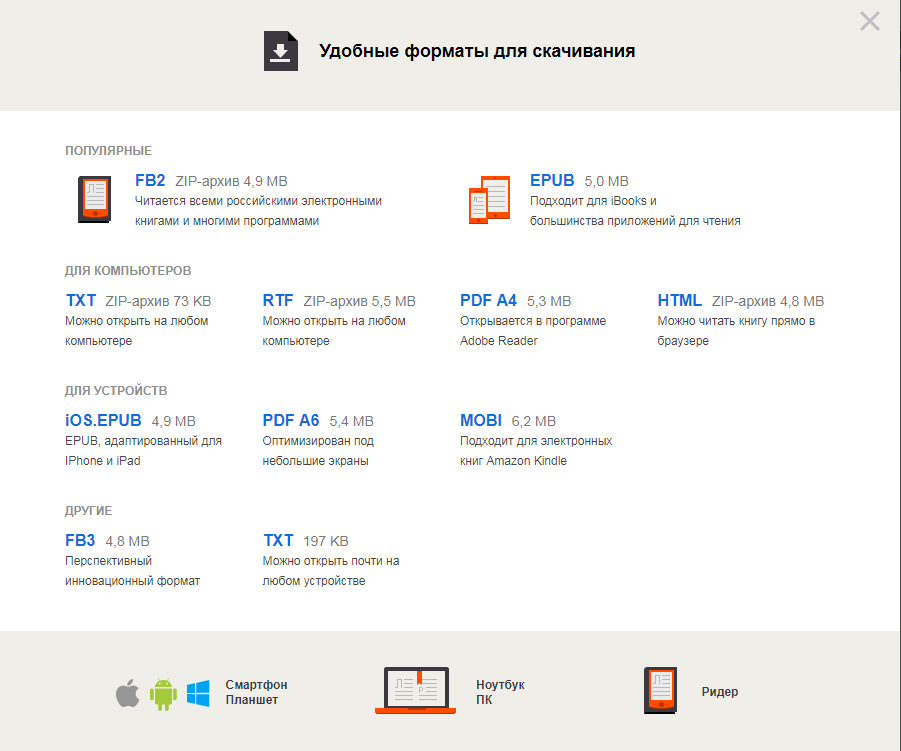This screenshot has height=751, width=901.
Task: Click the Windows logo icon
Action: click(198, 693)
